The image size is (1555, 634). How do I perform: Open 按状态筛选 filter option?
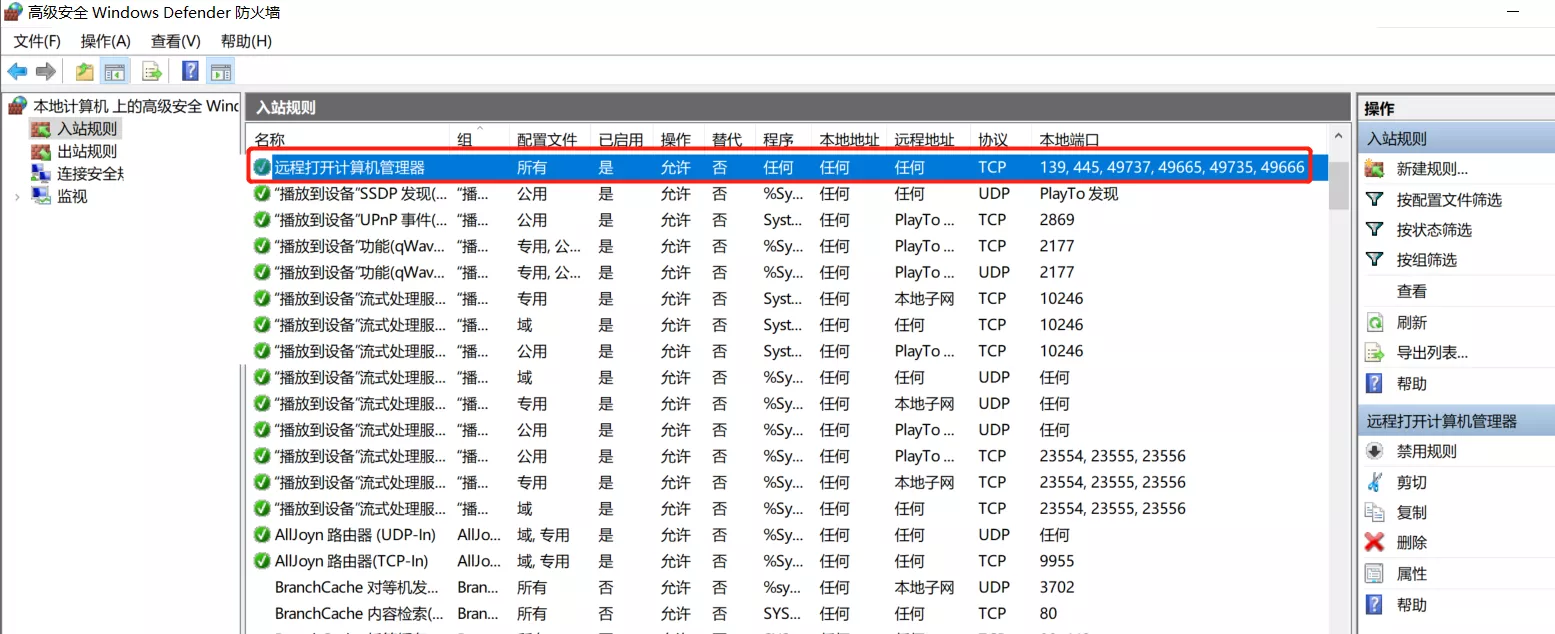coord(1433,230)
